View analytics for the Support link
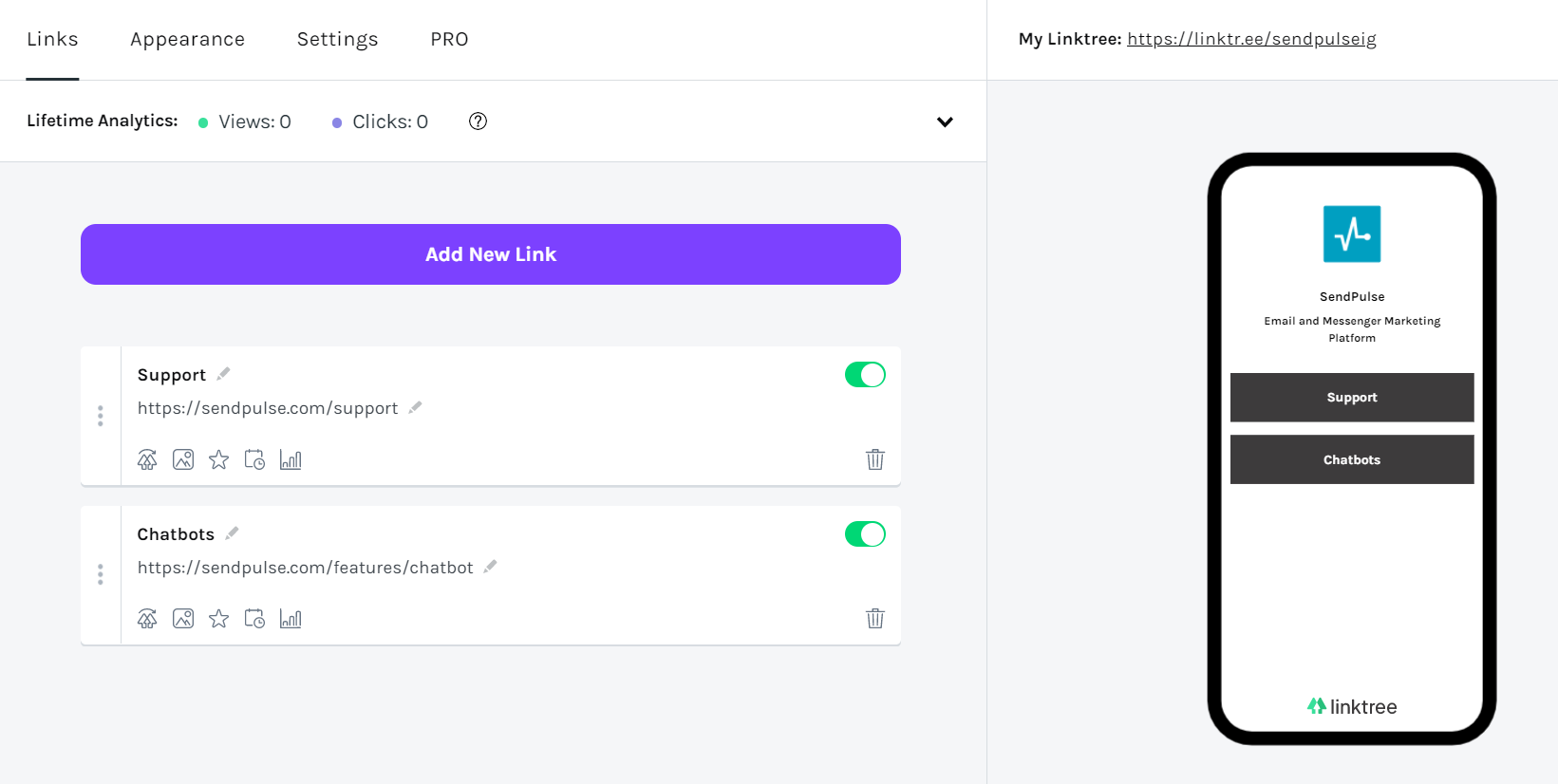Image resolution: width=1558 pixels, height=784 pixels. pyautogui.click(x=291, y=459)
